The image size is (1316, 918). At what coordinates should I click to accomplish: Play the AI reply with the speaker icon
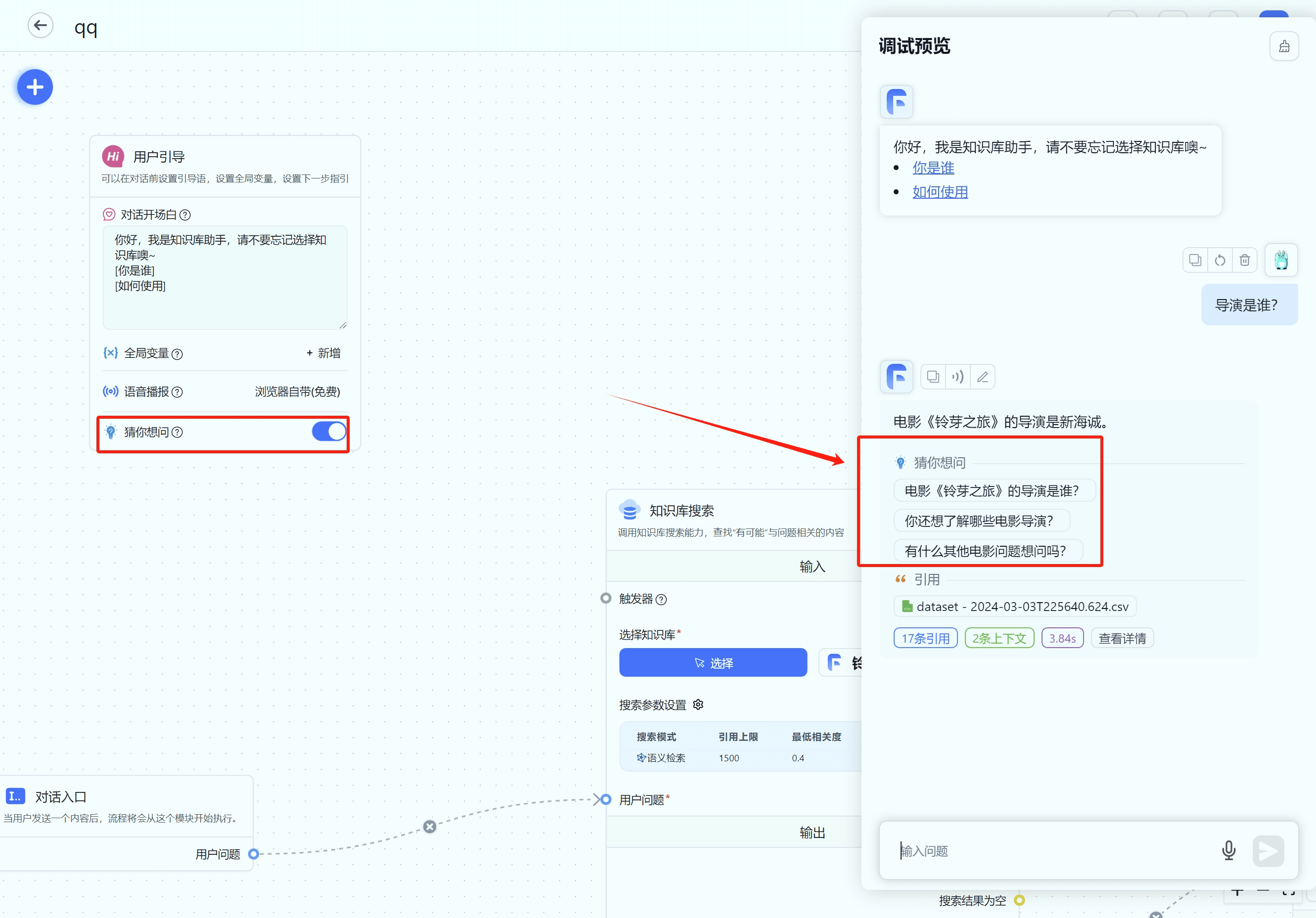pyautogui.click(x=958, y=377)
